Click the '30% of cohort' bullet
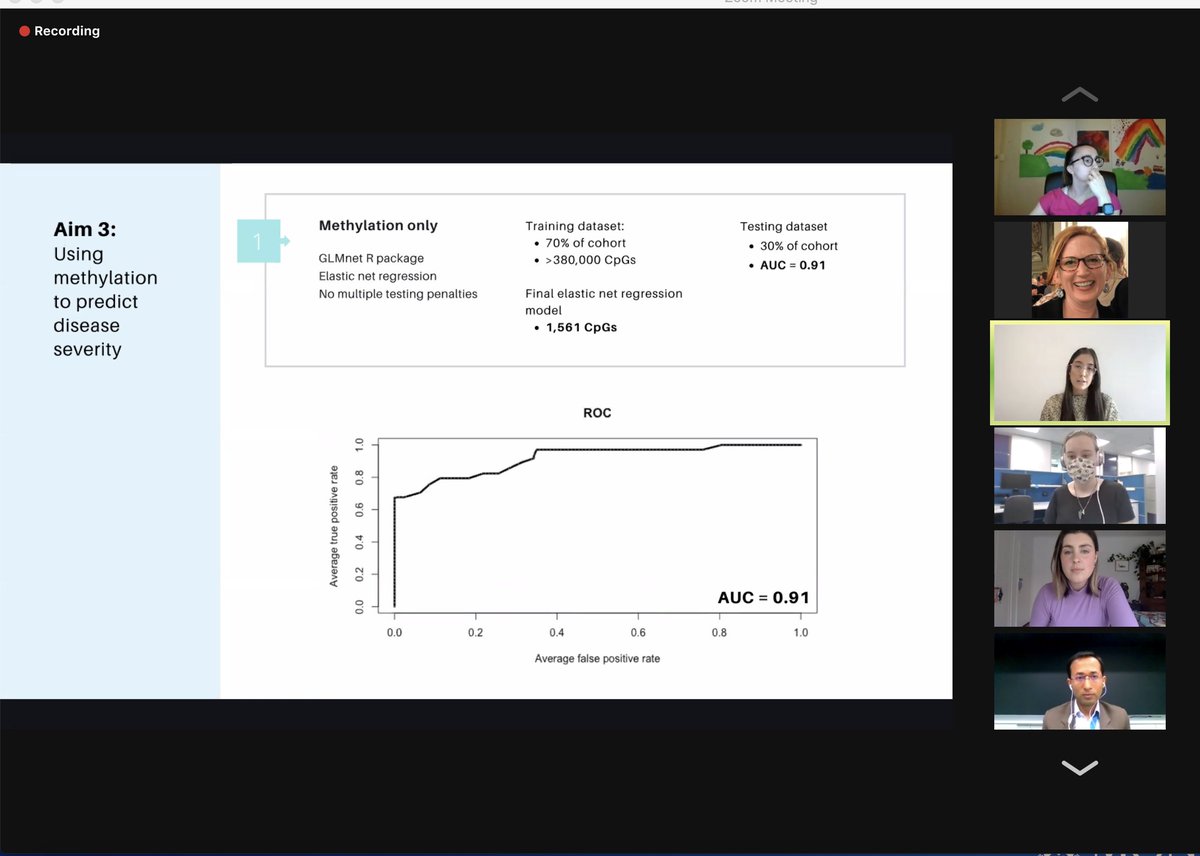The width and height of the screenshot is (1200, 856). (799, 246)
